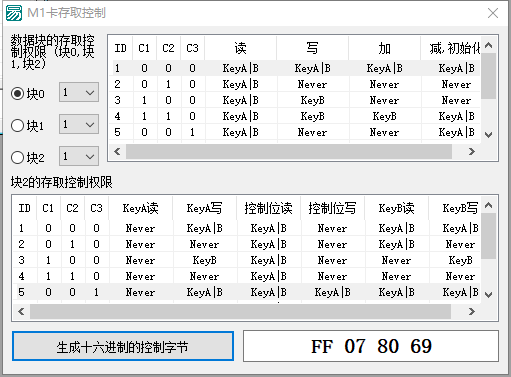Image resolution: width=511 pixels, height=377 pixels.
Task: Click right arrow of bottom table horizontal scrollbar
Action: tap(471, 312)
